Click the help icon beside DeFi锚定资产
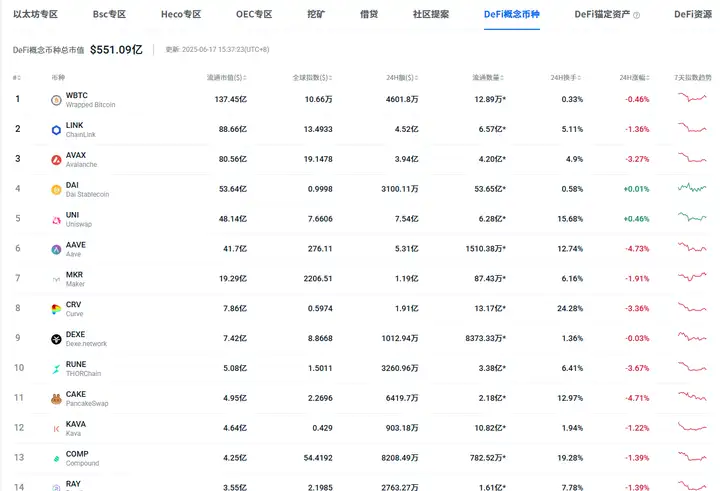The width and height of the screenshot is (720, 491). [x=636, y=15]
